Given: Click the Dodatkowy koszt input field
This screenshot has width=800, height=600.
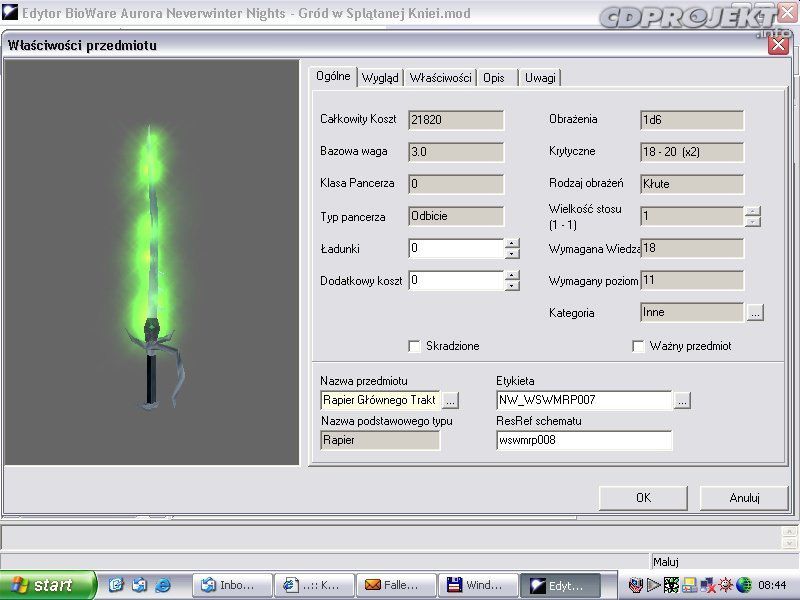Looking at the screenshot, I should pos(456,281).
